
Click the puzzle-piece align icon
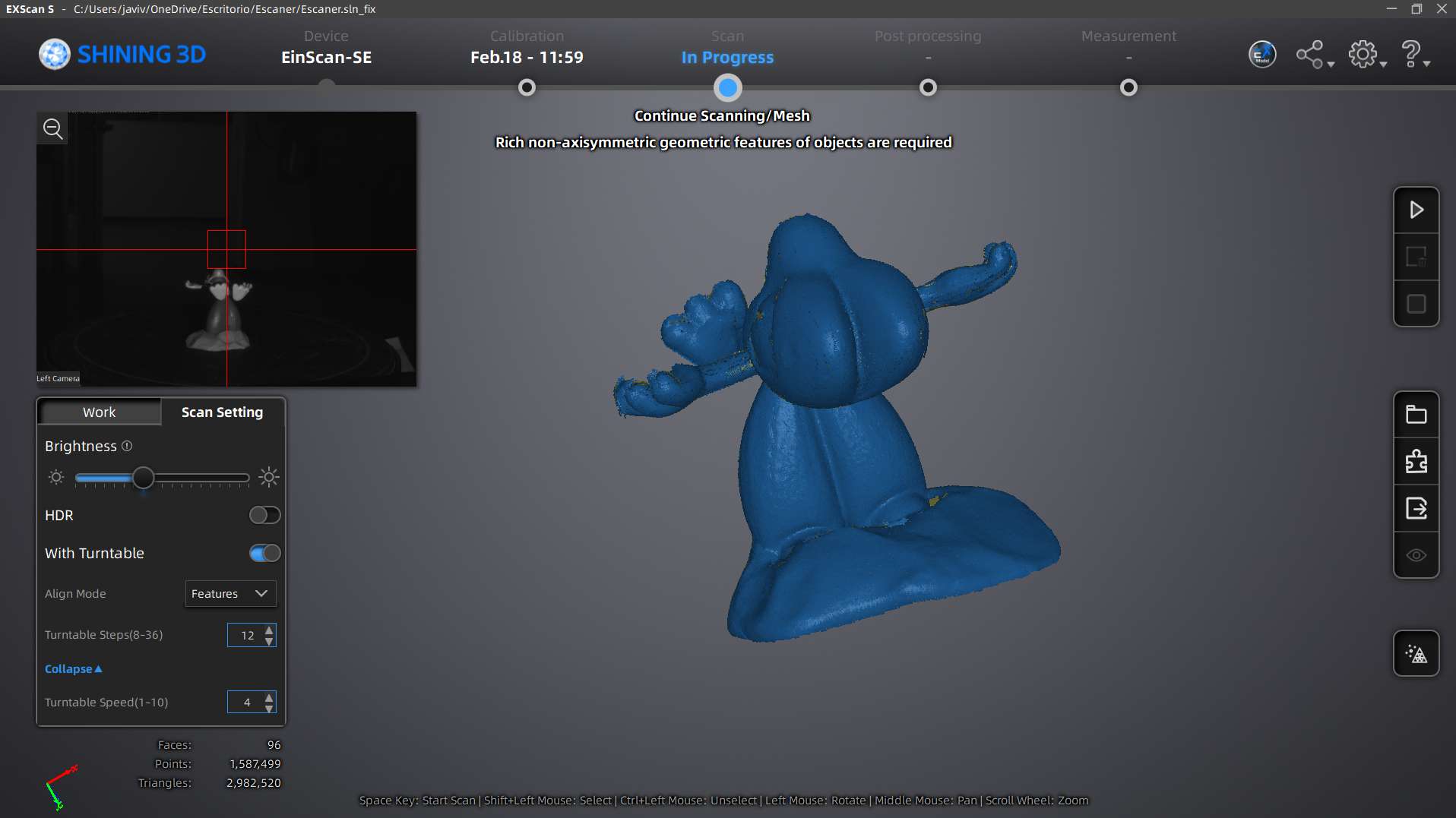[1416, 461]
